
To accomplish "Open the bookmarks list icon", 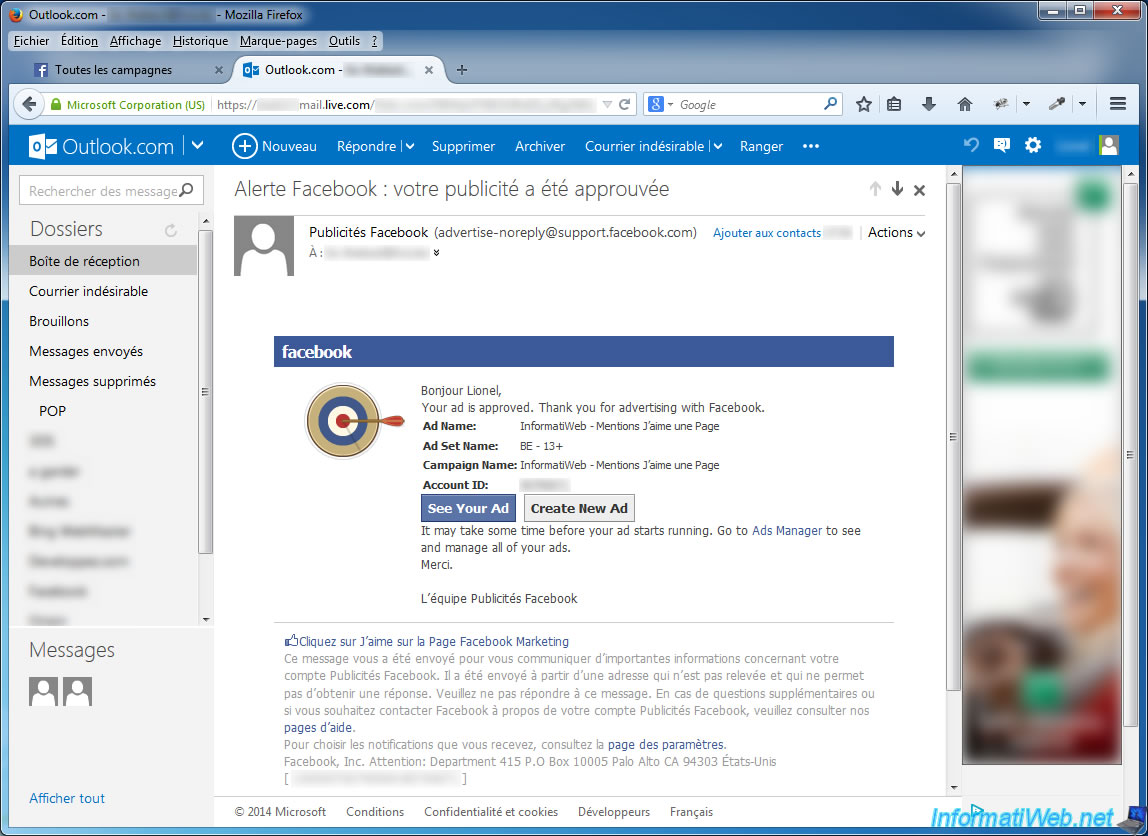I will point(894,105).
